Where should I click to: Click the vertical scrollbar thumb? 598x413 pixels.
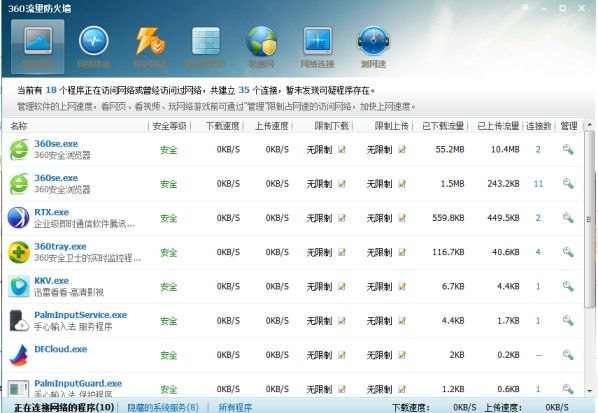coord(590,219)
